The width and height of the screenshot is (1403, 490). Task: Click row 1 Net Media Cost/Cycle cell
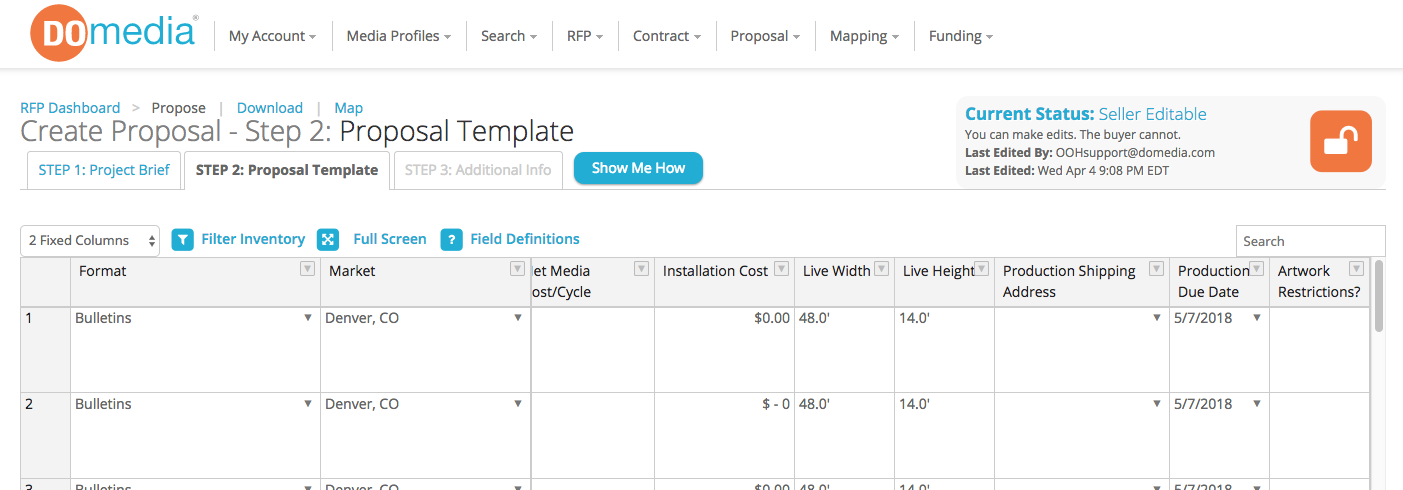click(x=593, y=349)
